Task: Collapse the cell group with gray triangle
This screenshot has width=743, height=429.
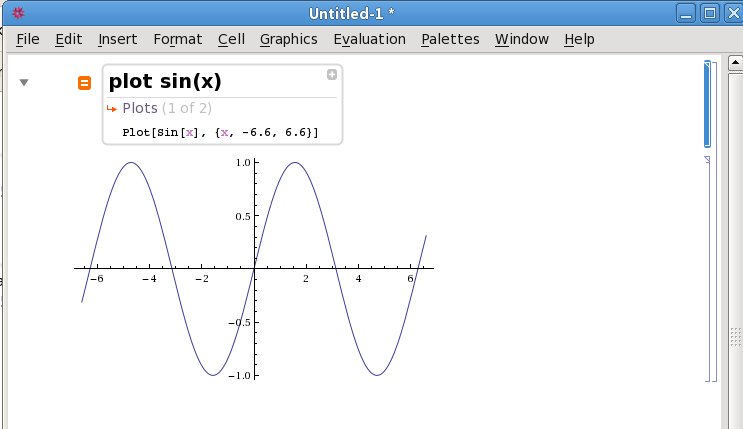Action: (24, 82)
